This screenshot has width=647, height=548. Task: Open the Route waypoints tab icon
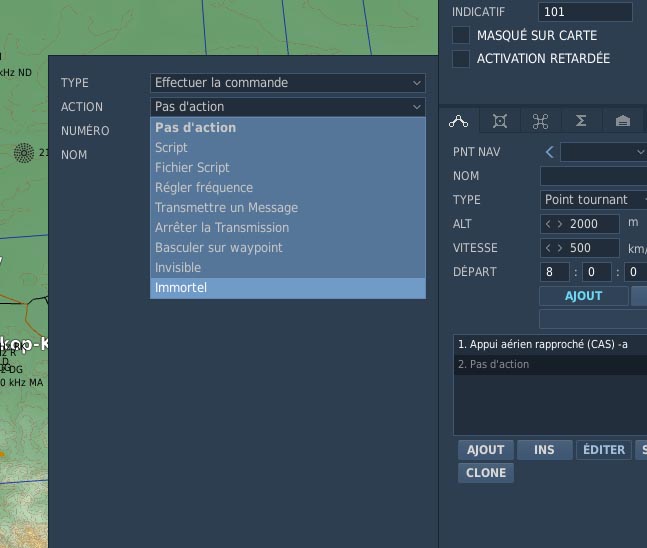pyautogui.click(x=459, y=121)
